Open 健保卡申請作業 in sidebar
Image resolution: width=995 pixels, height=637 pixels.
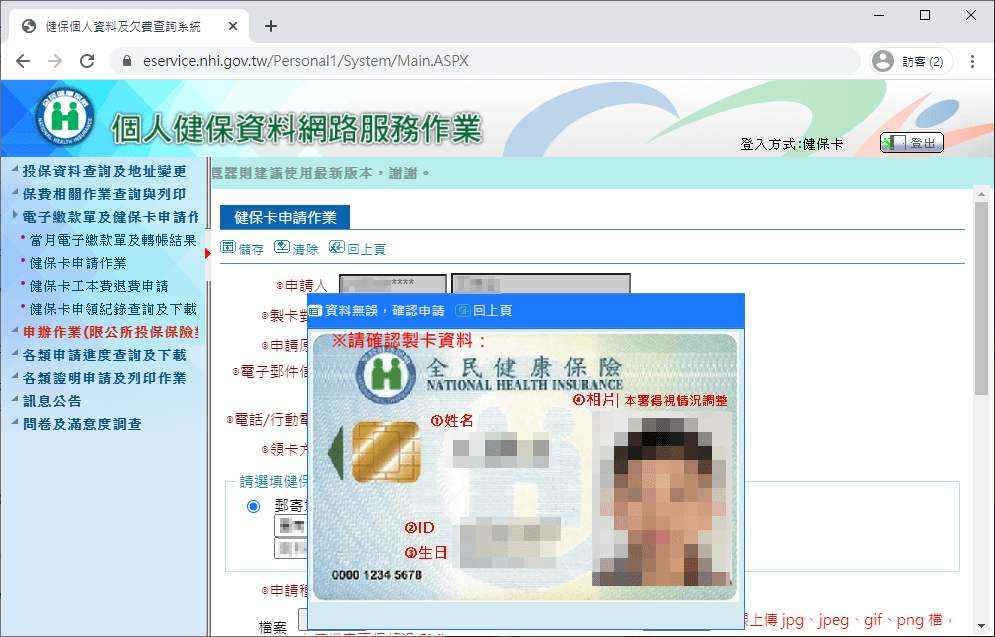coord(77,263)
